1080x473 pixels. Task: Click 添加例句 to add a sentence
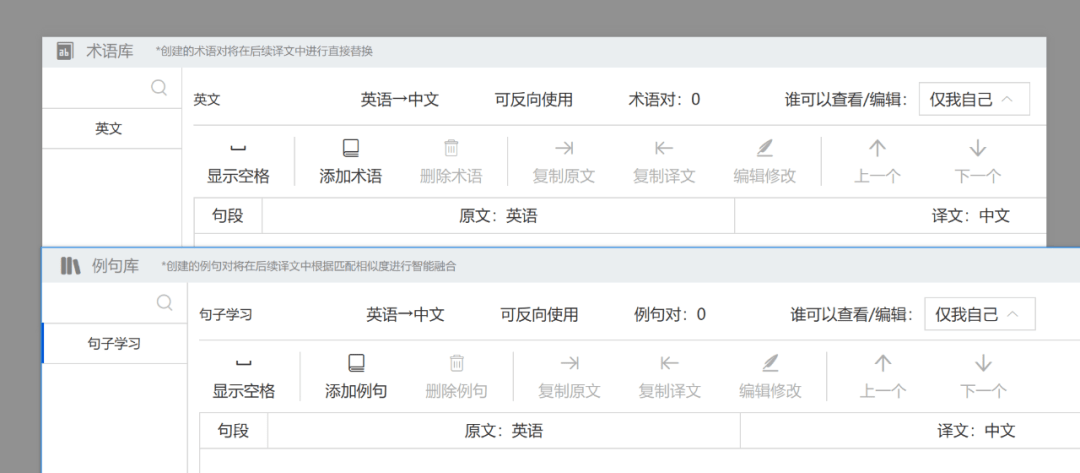click(356, 378)
